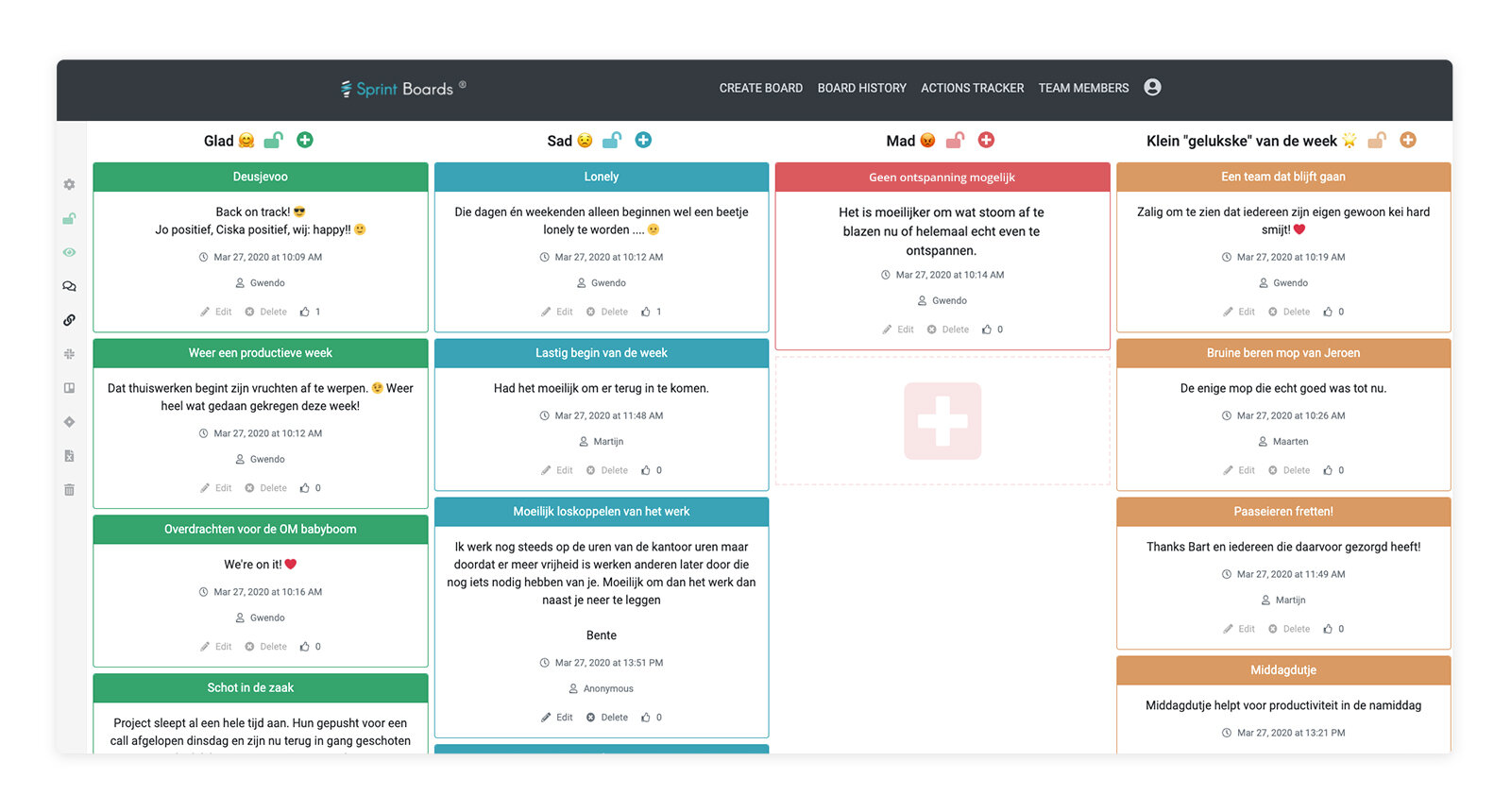Open the user account profile icon

[x=1152, y=87]
